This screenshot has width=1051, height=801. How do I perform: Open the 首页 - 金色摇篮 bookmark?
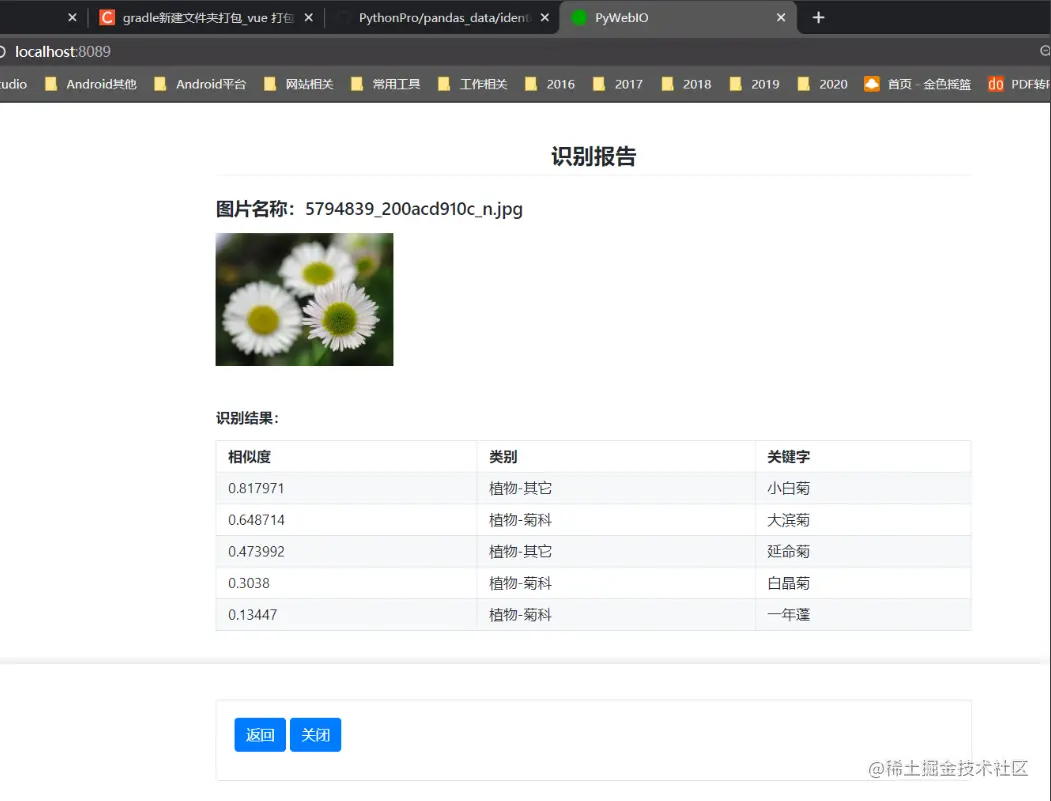point(918,84)
